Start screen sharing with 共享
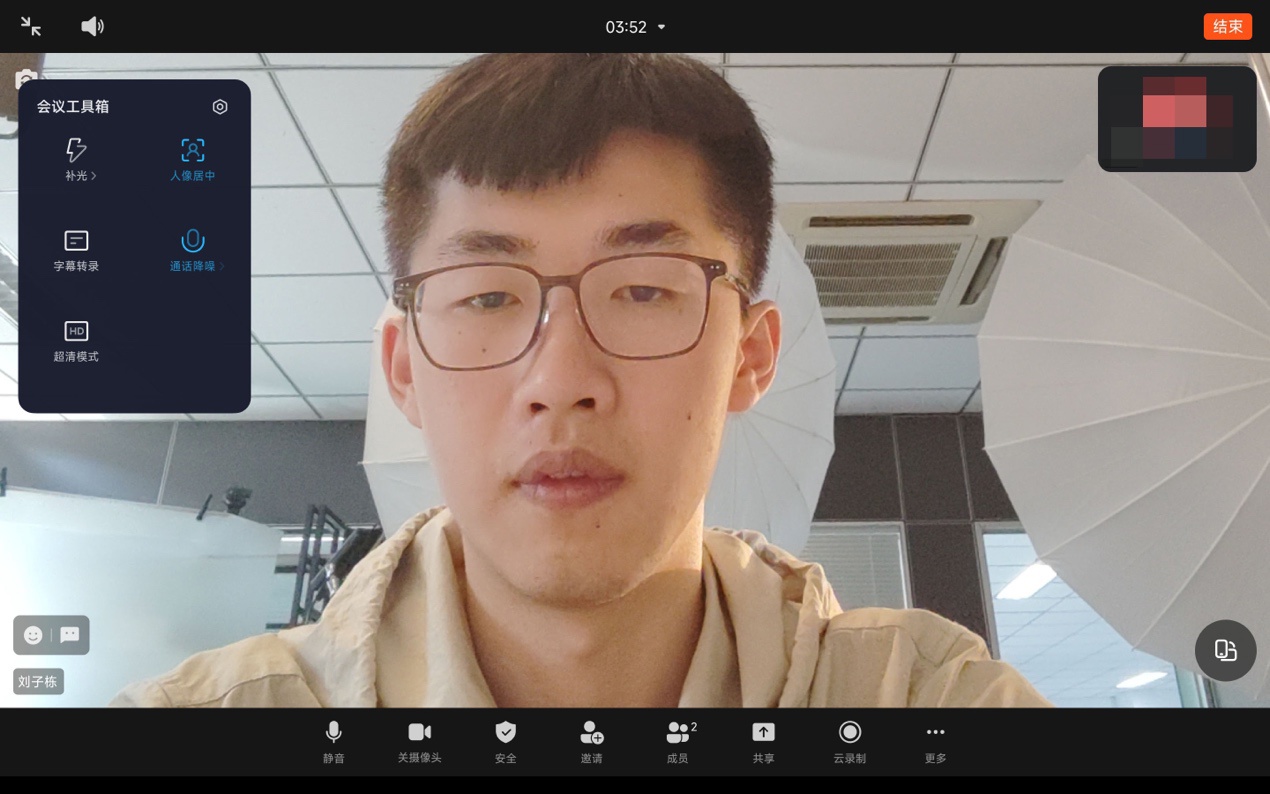The height and width of the screenshot is (794, 1270). (764, 743)
